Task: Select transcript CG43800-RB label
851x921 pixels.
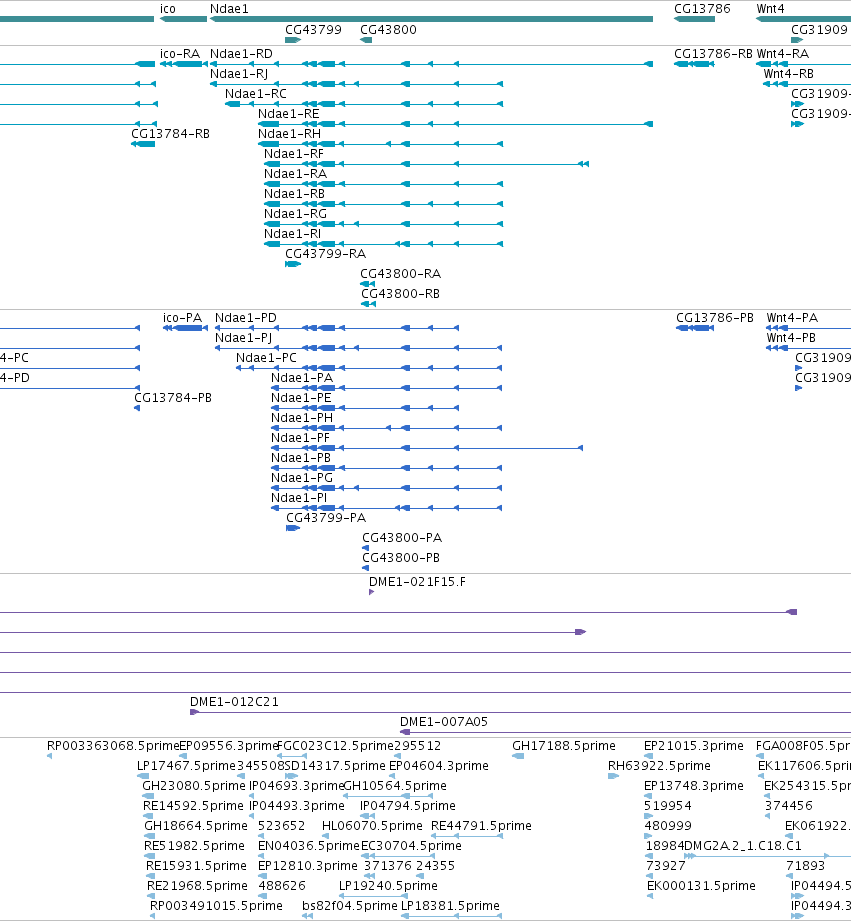Action: coord(401,294)
